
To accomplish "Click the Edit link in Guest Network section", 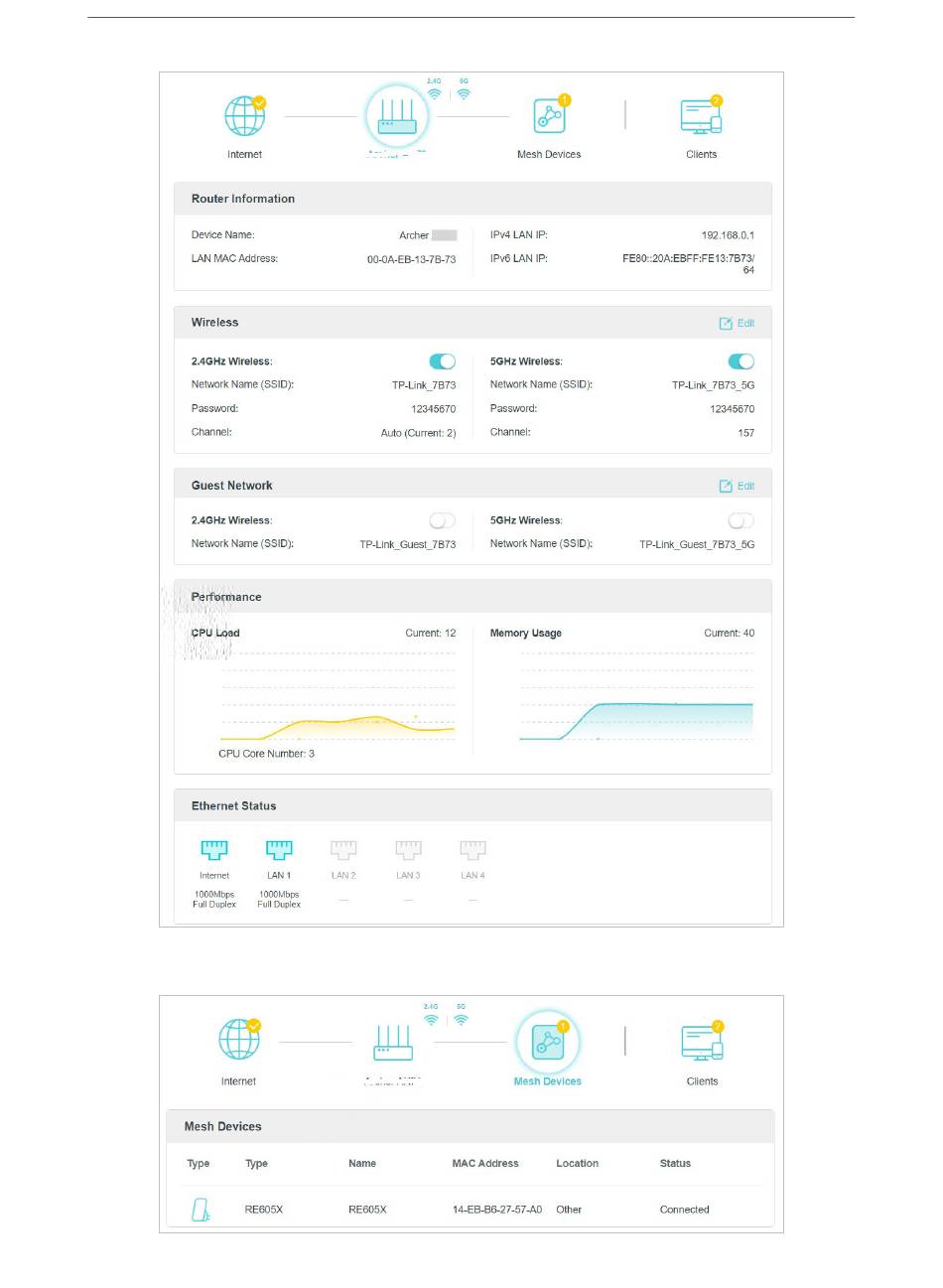I will click(745, 486).
